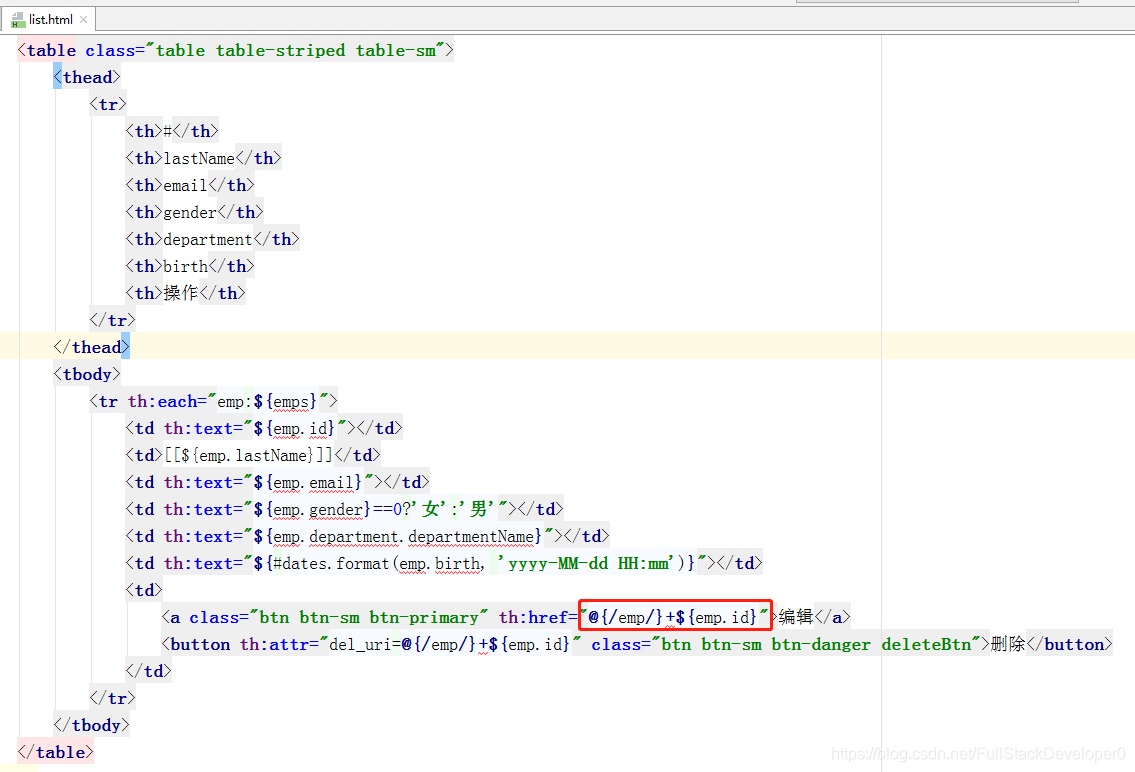The width and height of the screenshot is (1135, 772).
Task: Click the emp.department.departmentName line
Action: (x=368, y=536)
